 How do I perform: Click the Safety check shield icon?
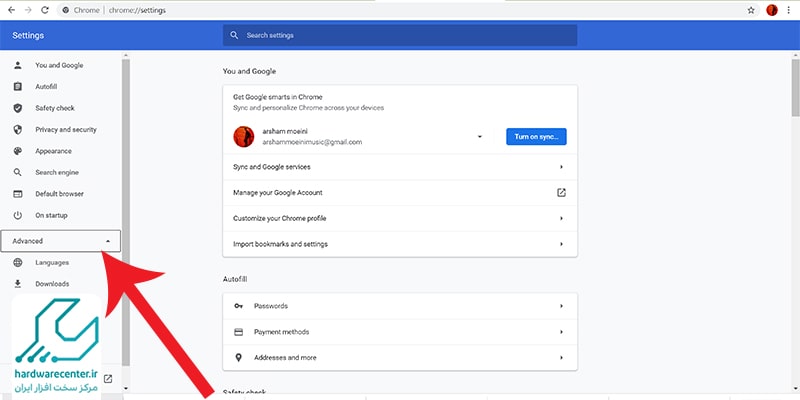click(18, 108)
